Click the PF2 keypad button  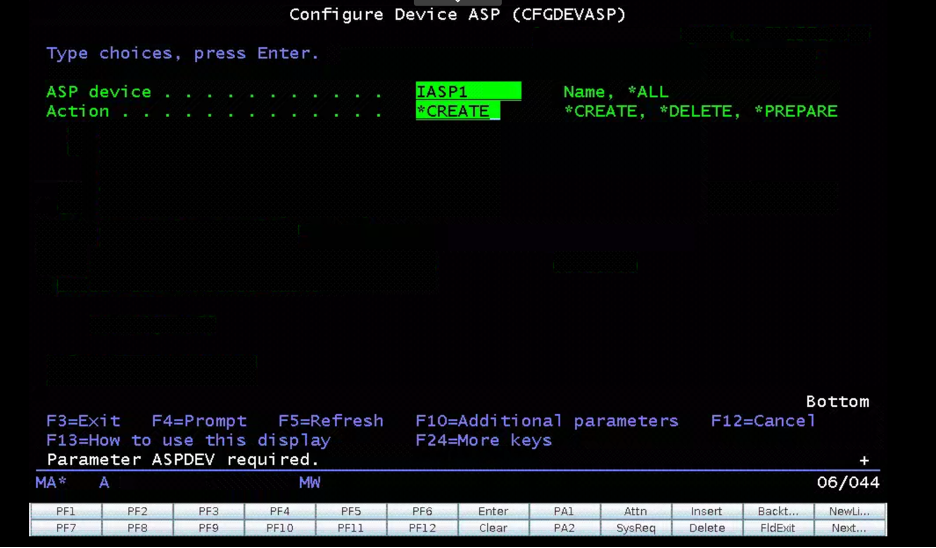click(x=137, y=511)
